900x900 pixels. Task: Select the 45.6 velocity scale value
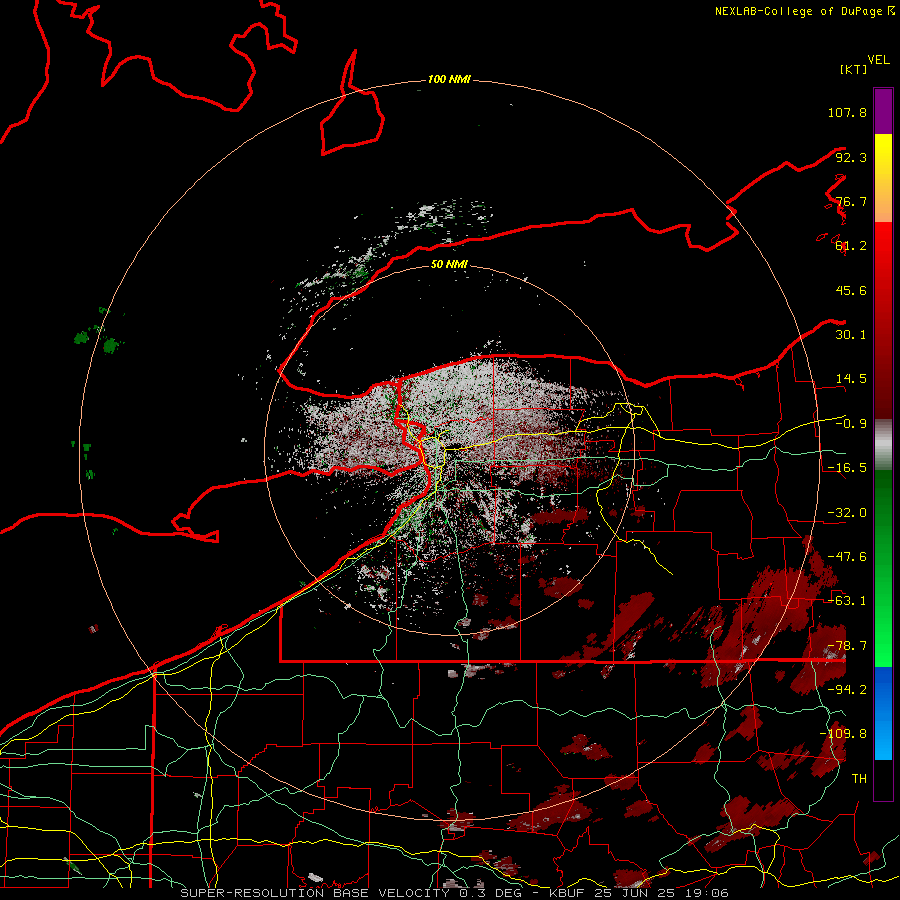pos(851,290)
